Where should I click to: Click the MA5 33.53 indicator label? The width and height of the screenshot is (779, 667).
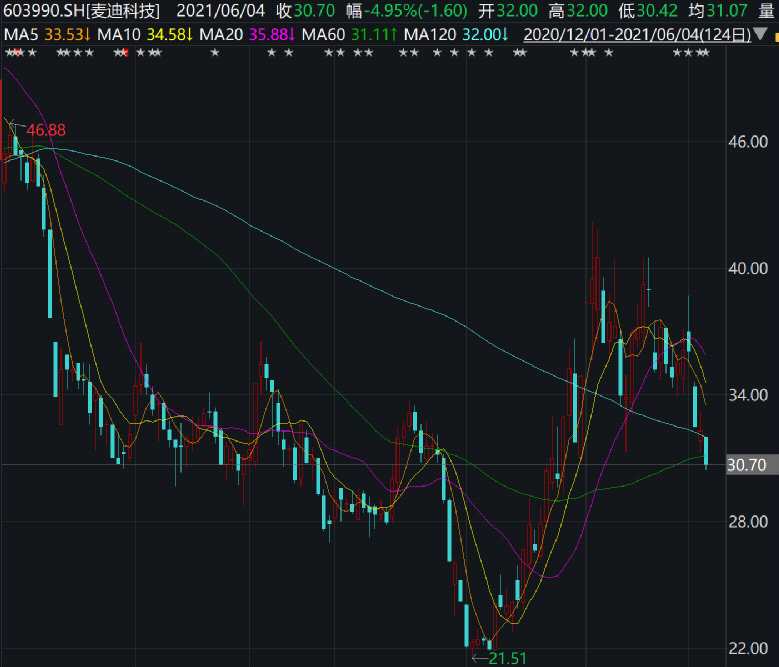coord(47,34)
